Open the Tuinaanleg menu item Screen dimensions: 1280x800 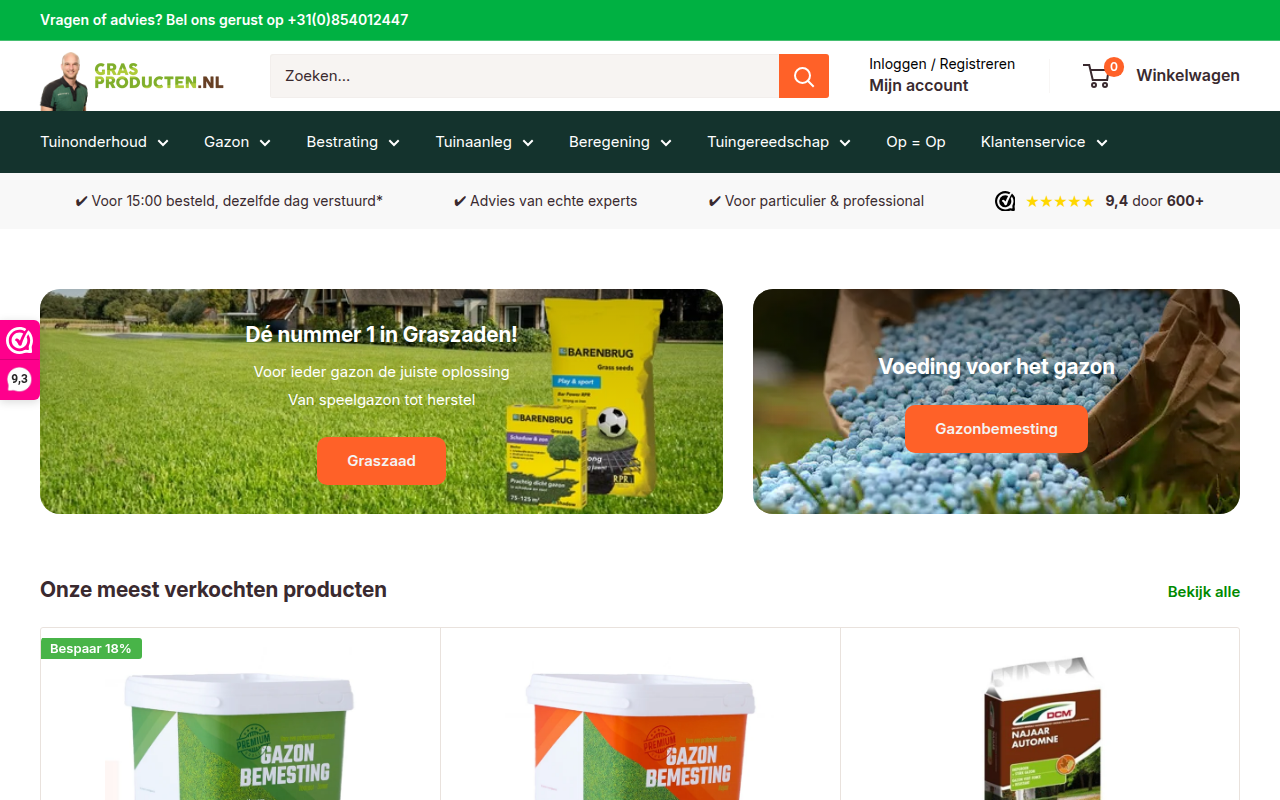474,142
